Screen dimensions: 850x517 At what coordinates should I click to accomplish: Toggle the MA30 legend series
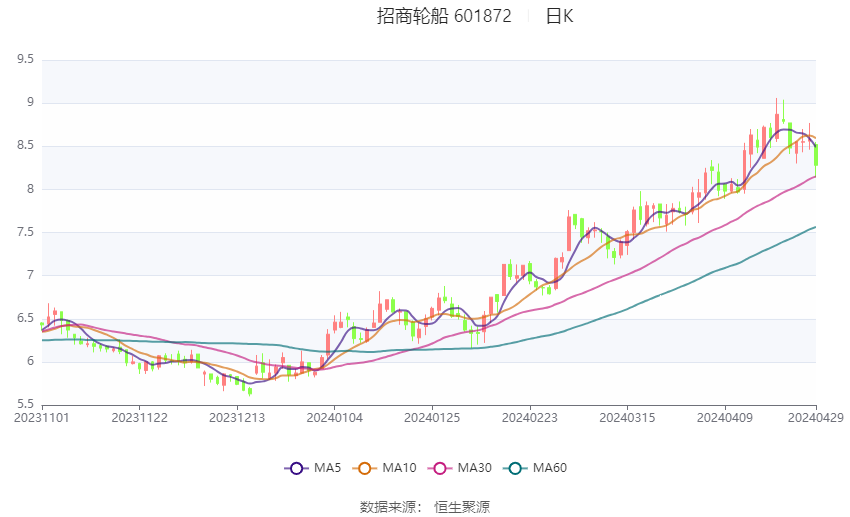[x=460, y=468]
